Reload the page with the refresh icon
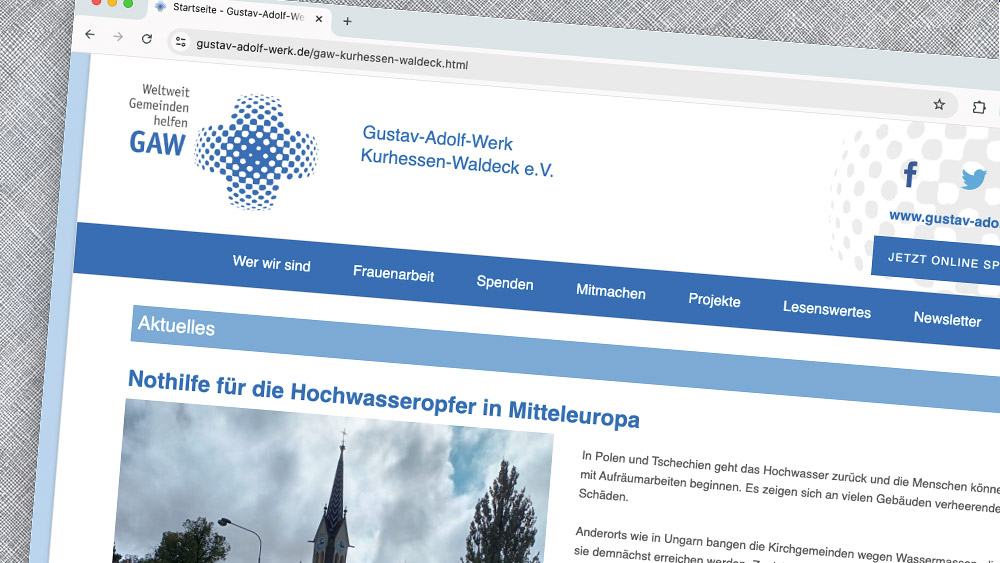1000x563 pixels. click(147, 38)
